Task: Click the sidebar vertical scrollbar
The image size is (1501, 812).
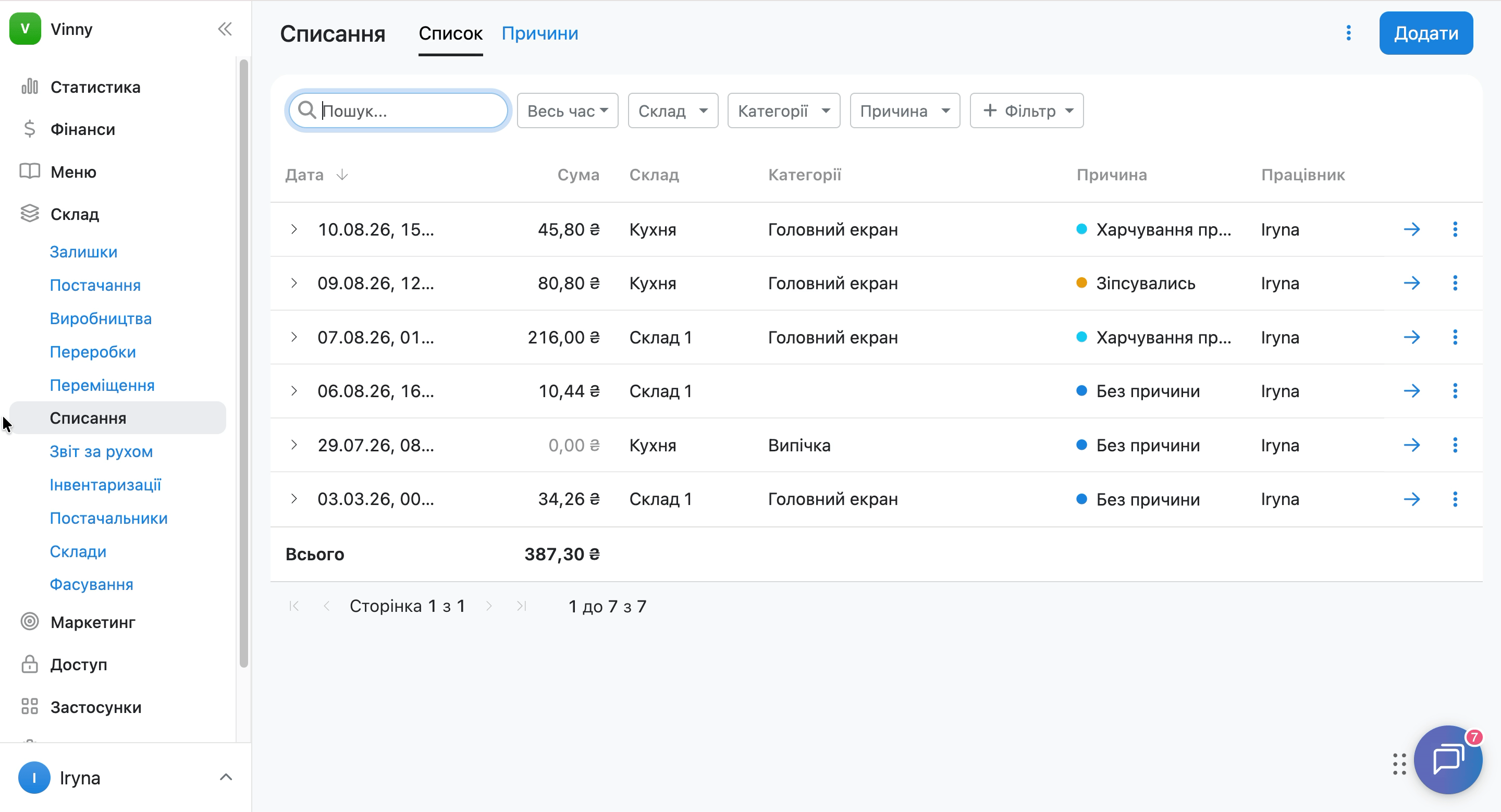Action: 243,363
